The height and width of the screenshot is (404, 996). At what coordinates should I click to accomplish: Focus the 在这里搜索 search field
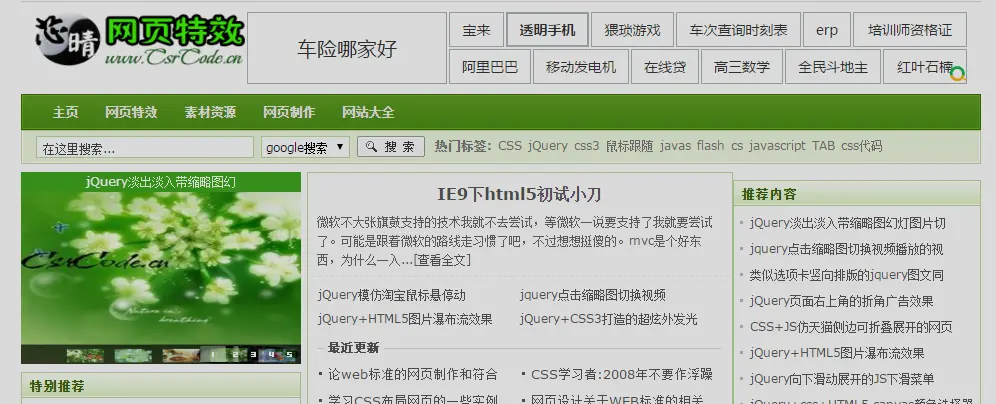click(145, 147)
